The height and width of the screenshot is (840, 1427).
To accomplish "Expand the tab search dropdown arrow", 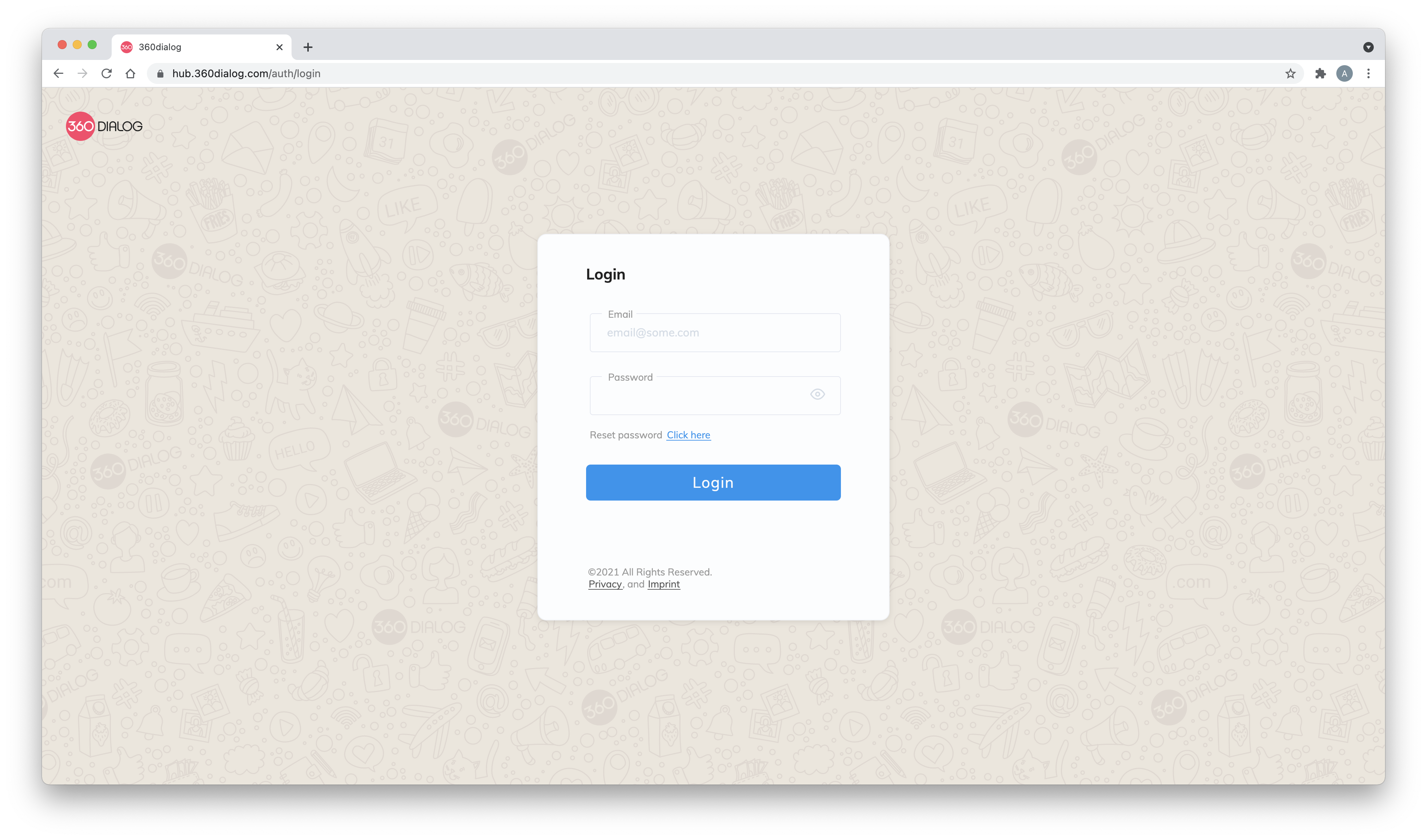I will point(1368,47).
